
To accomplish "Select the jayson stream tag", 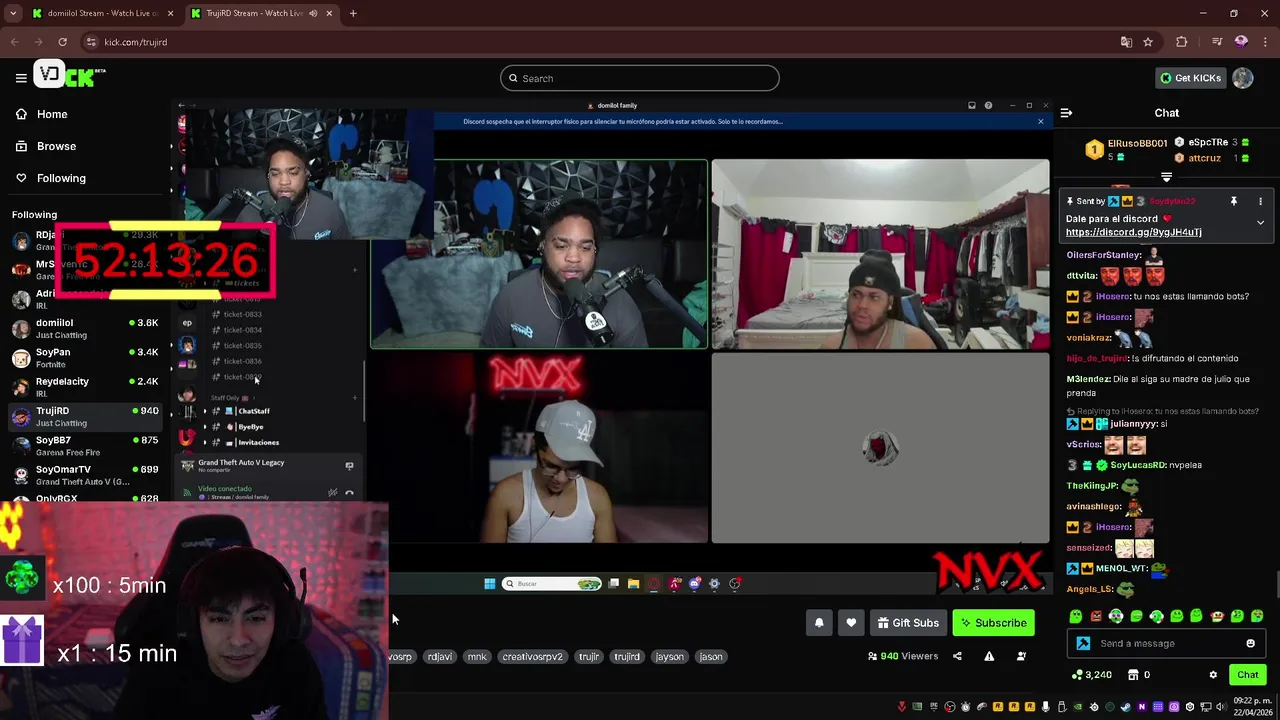I will click(669, 657).
